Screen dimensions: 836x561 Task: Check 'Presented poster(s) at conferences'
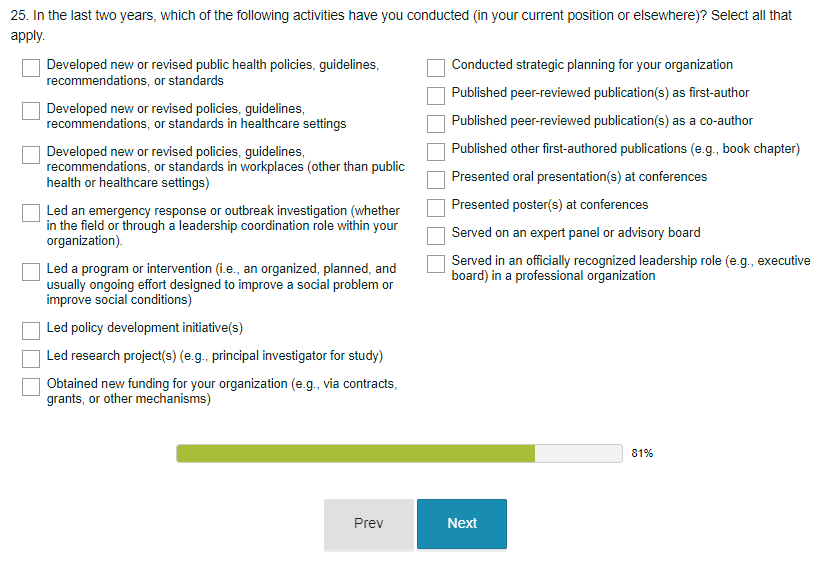(436, 208)
